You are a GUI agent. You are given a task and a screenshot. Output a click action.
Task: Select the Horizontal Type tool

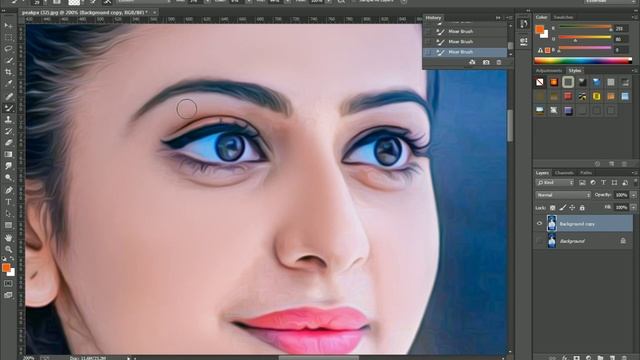tap(8, 202)
